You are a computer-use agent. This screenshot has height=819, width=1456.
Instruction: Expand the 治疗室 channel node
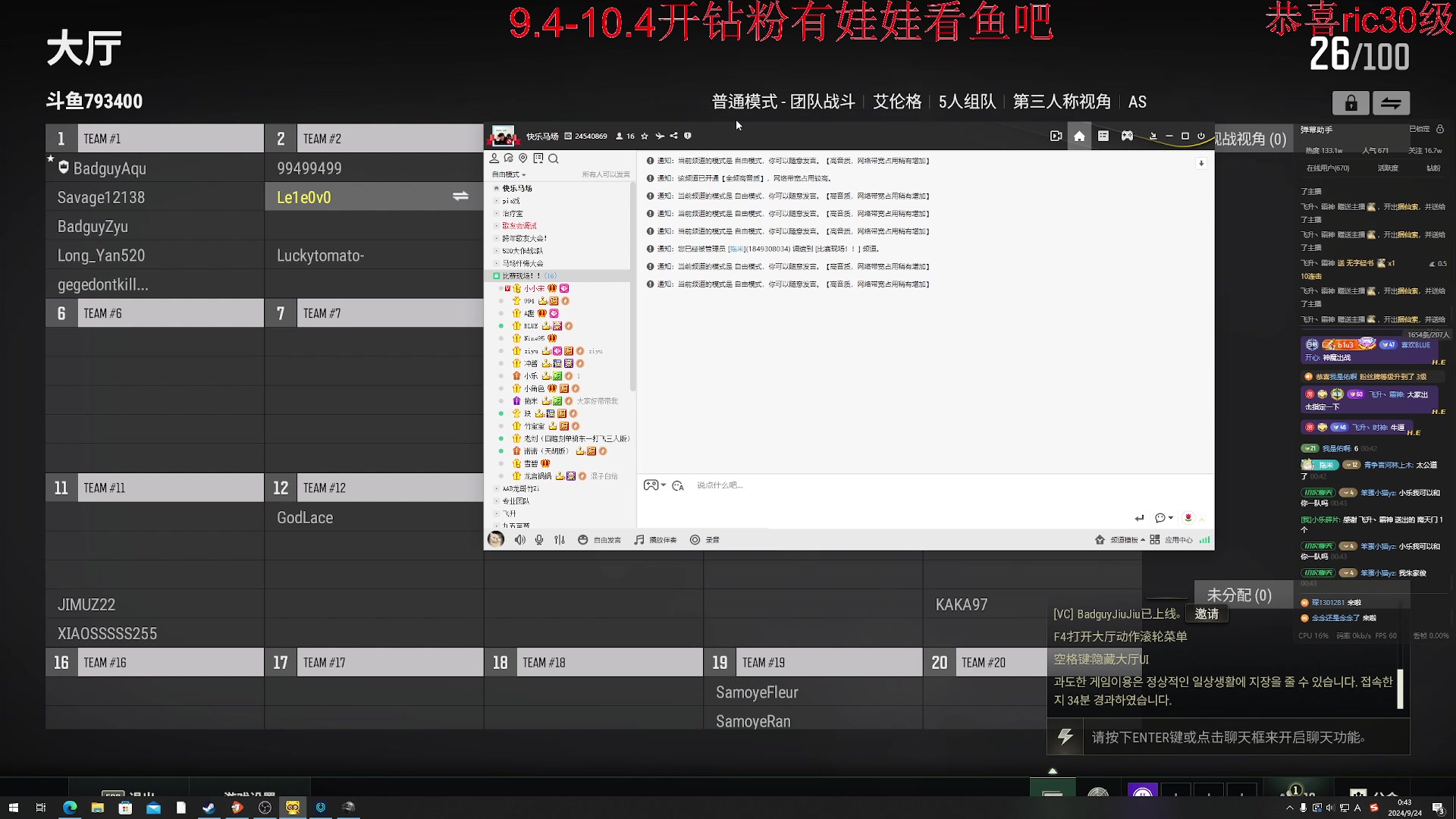pos(497,214)
